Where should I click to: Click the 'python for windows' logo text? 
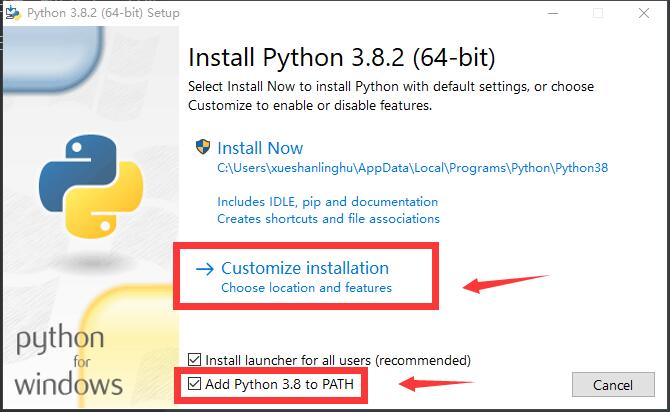point(68,360)
